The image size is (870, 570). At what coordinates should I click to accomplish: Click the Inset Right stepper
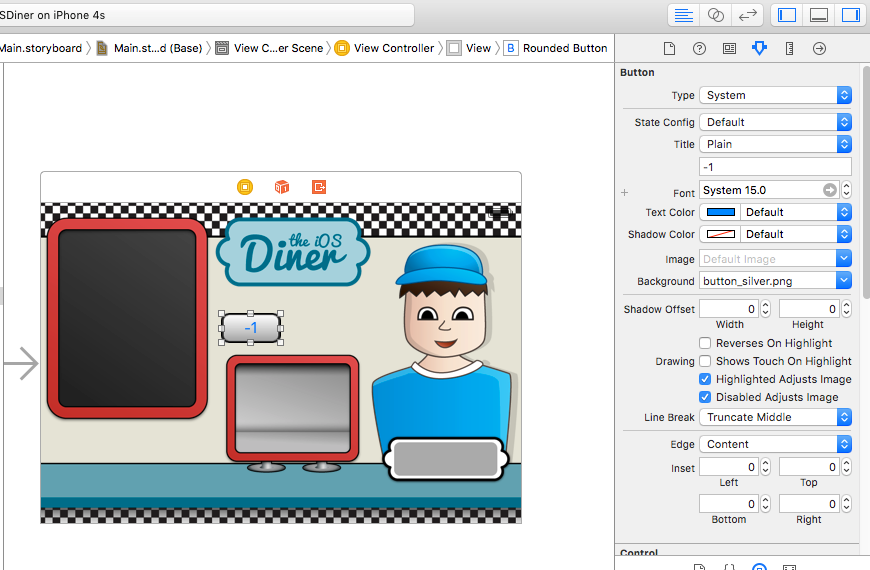coord(846,504)
